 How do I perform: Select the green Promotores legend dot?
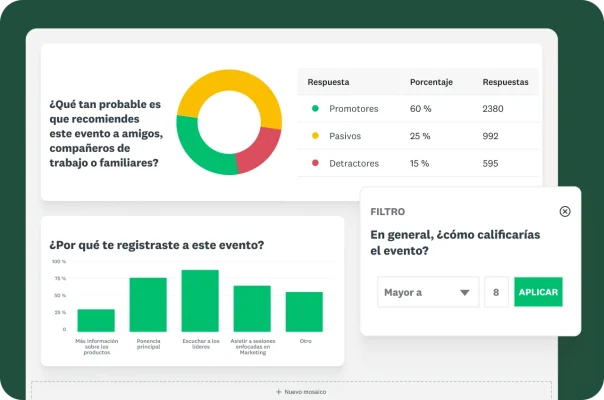click(x=315, y=108)
